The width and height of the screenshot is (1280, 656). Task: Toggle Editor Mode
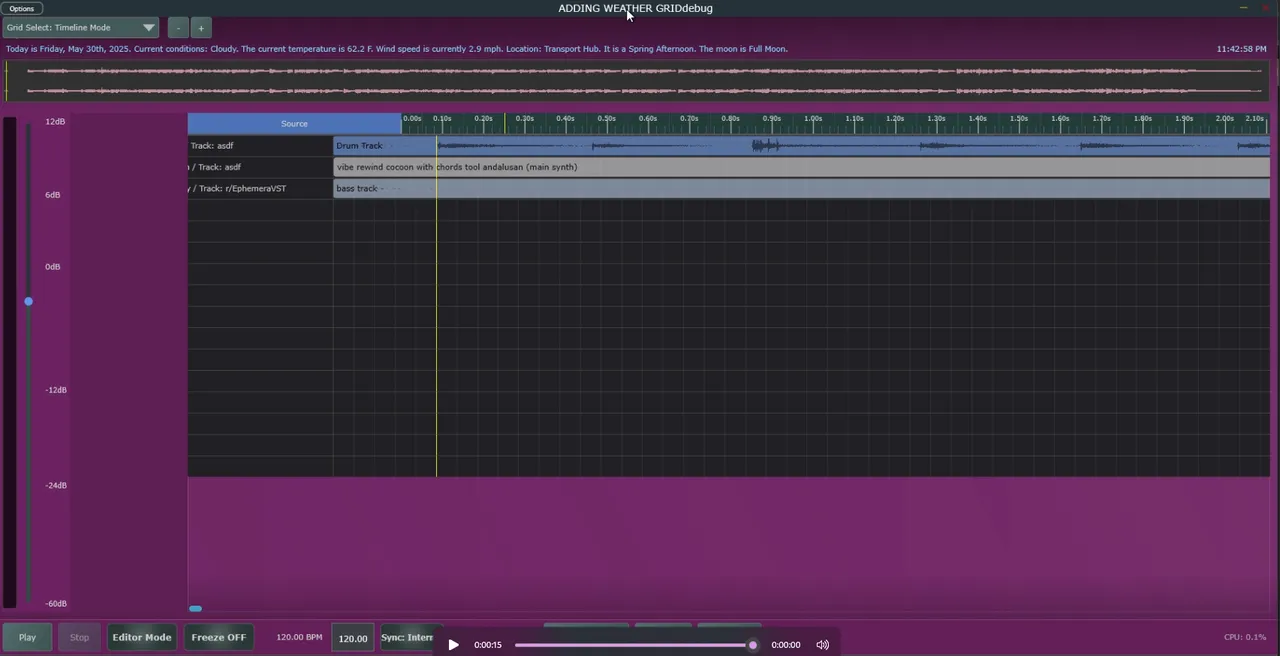[x=141, y=637]
